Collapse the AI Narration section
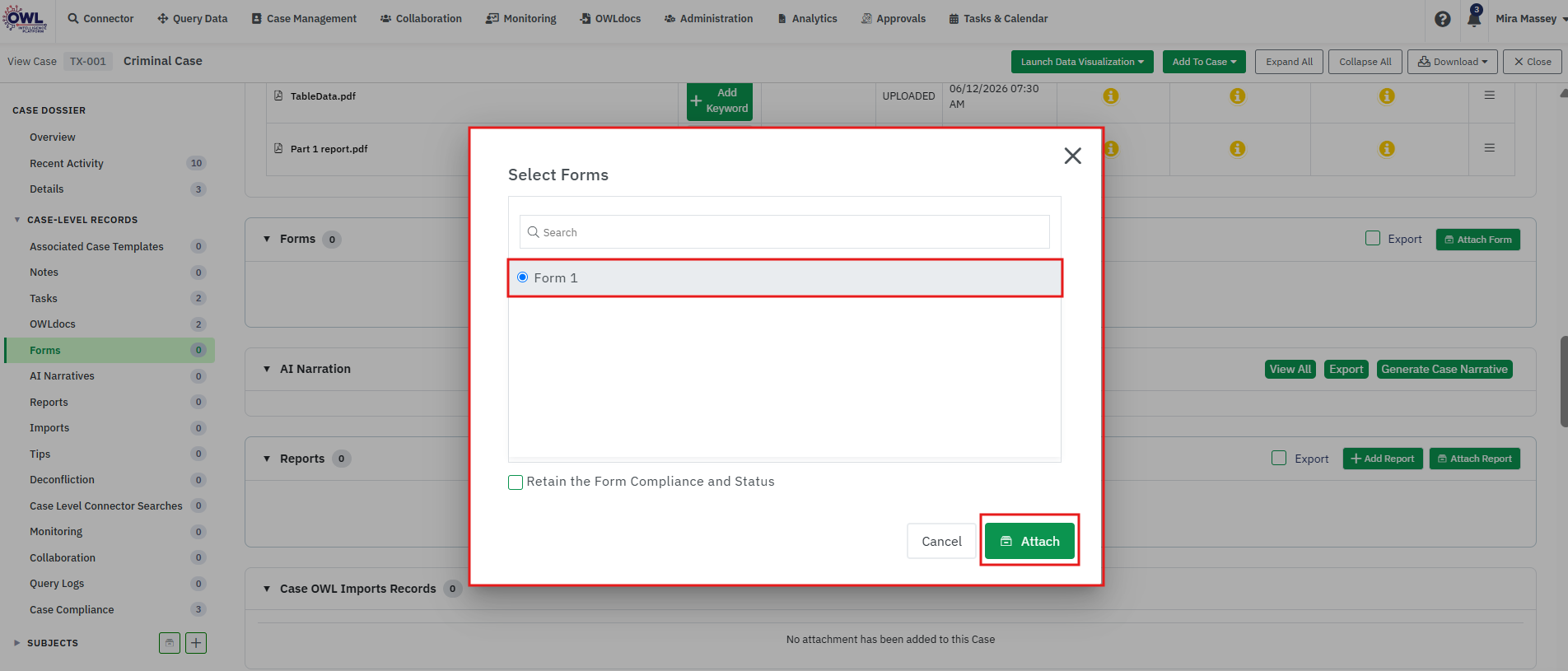The height and width of the screenshot is (671, 1568). tap(267, 369)
